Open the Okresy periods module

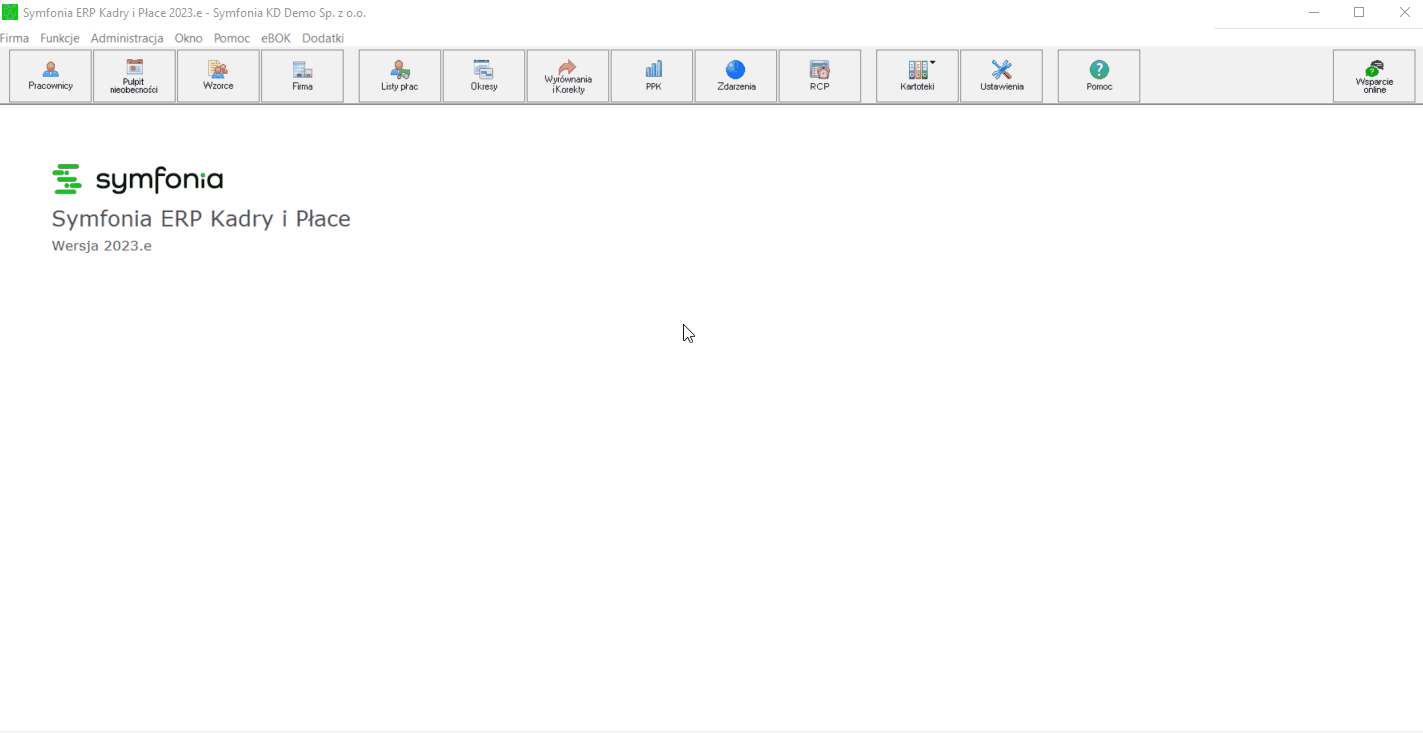point(484,76)
